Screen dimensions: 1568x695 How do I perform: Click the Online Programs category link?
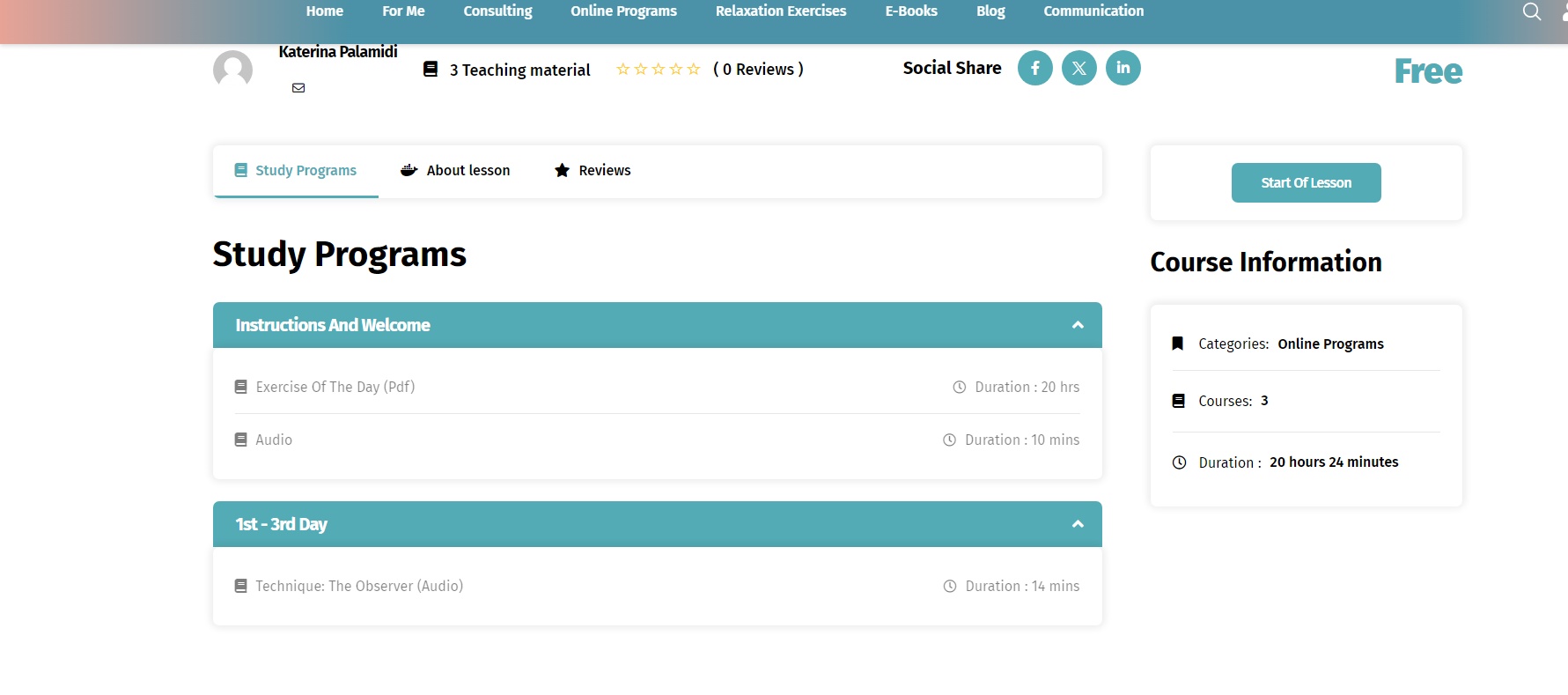1331,344
